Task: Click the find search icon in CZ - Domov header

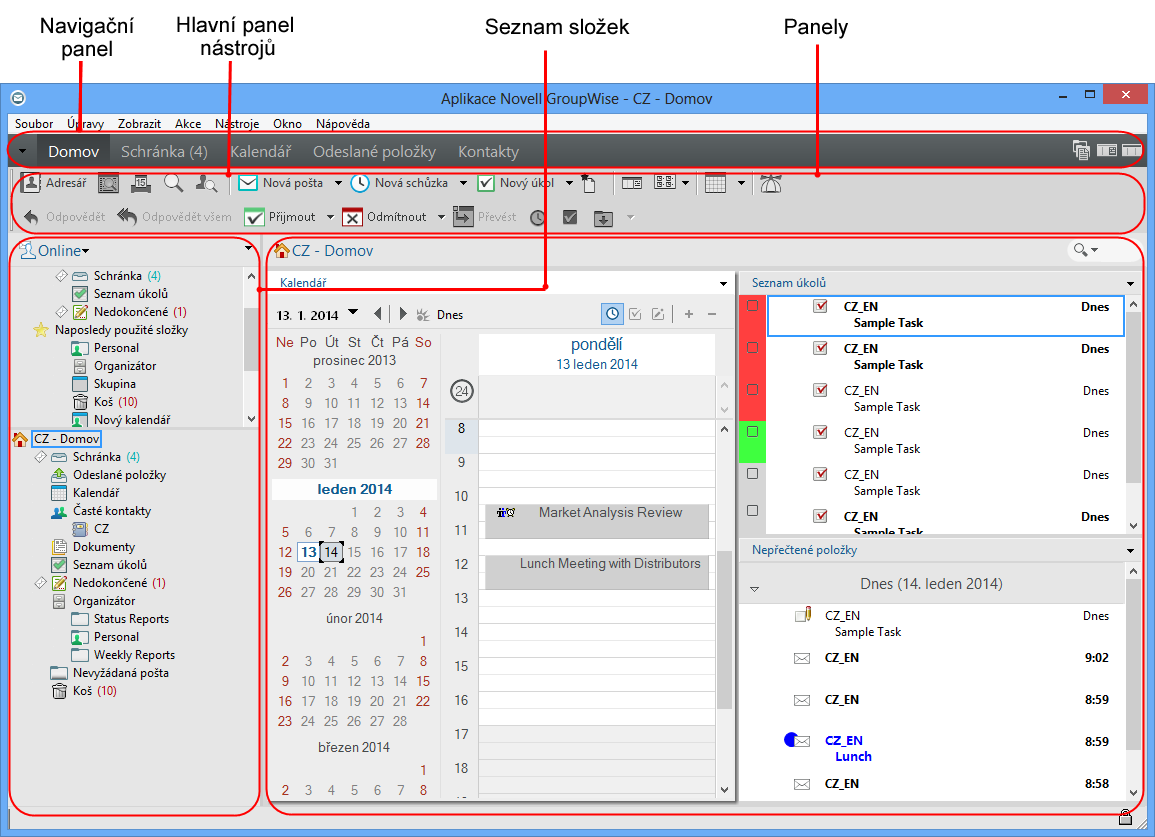Action: coord(1081,250)
